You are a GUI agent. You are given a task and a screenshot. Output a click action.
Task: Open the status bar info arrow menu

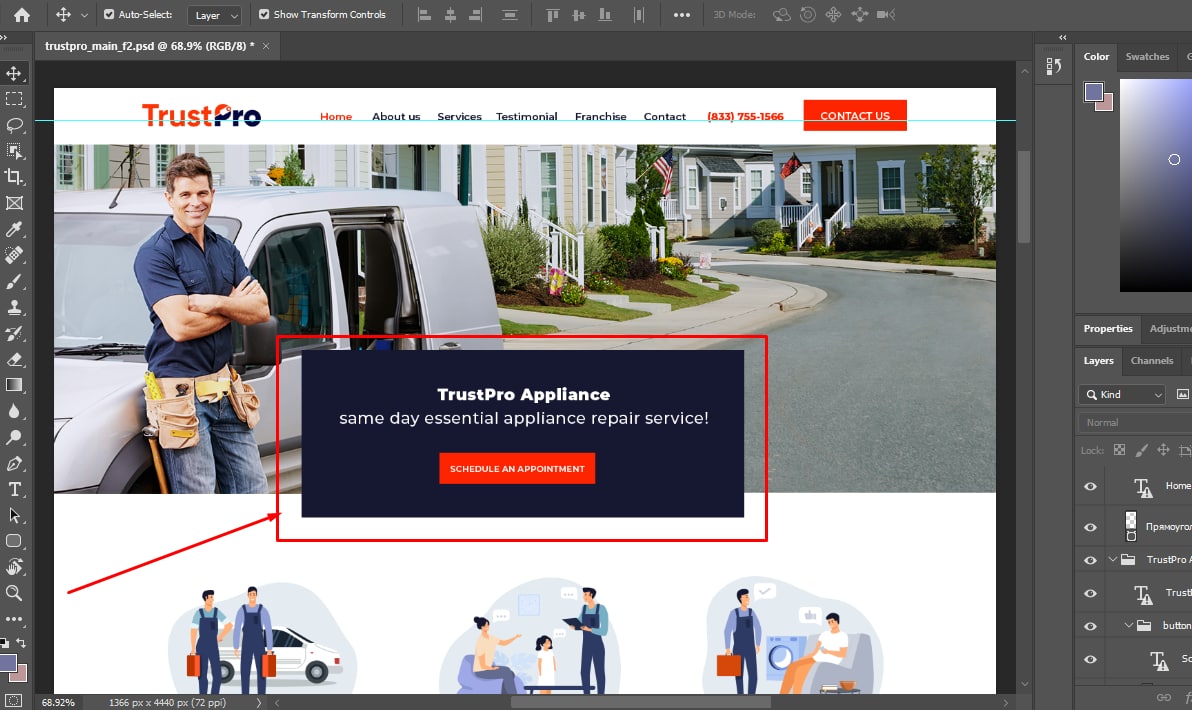pos(258,702)
